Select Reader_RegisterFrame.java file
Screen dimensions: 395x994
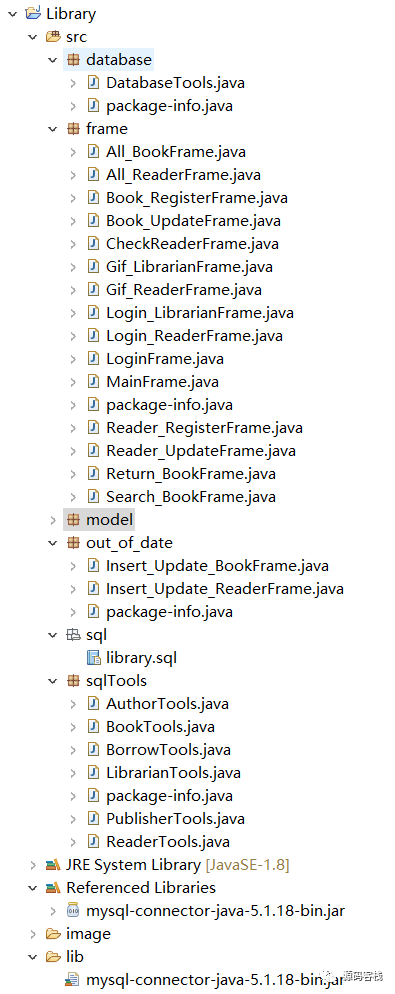click(204, 428)
